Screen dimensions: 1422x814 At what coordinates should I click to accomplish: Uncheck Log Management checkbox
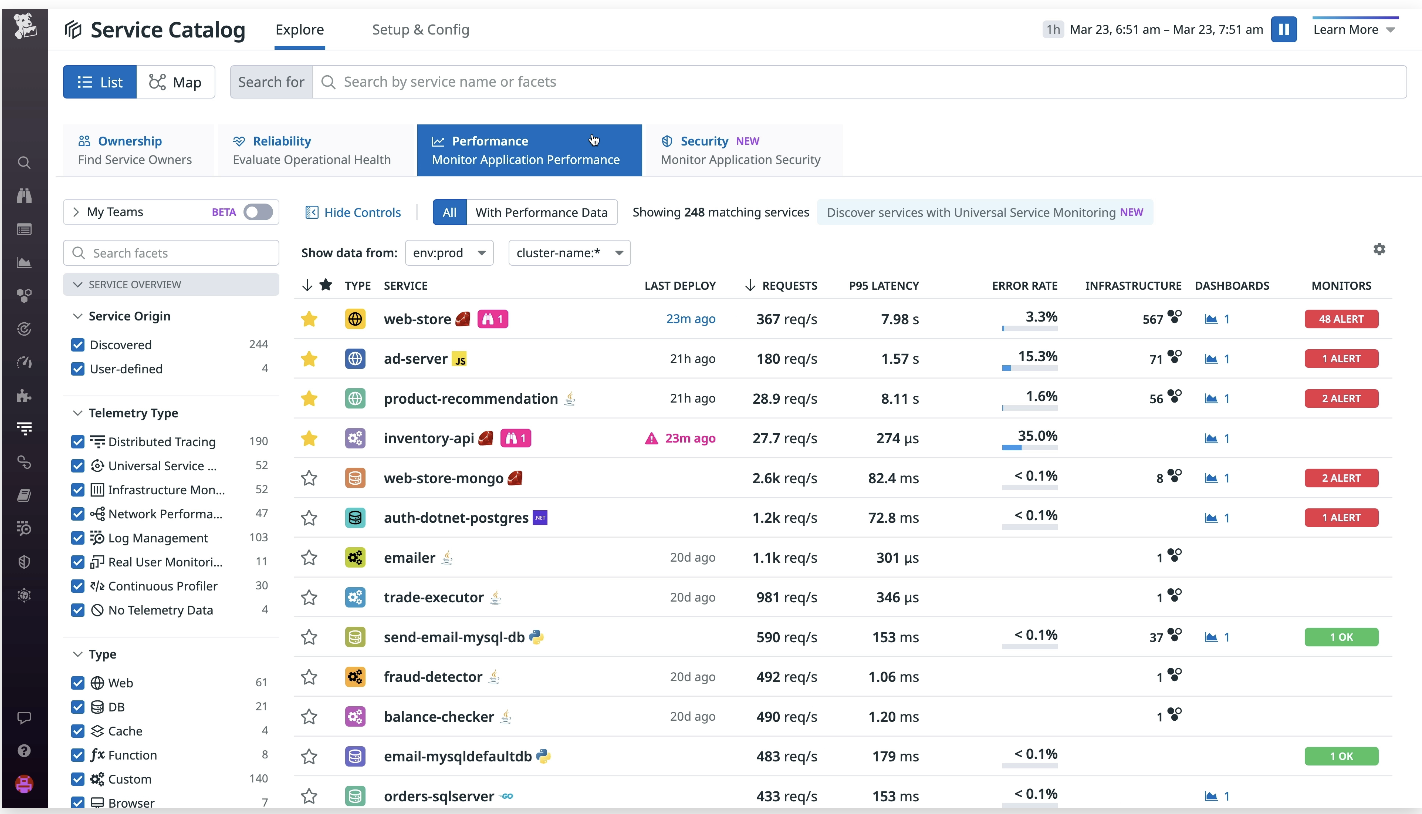[78, 538]
